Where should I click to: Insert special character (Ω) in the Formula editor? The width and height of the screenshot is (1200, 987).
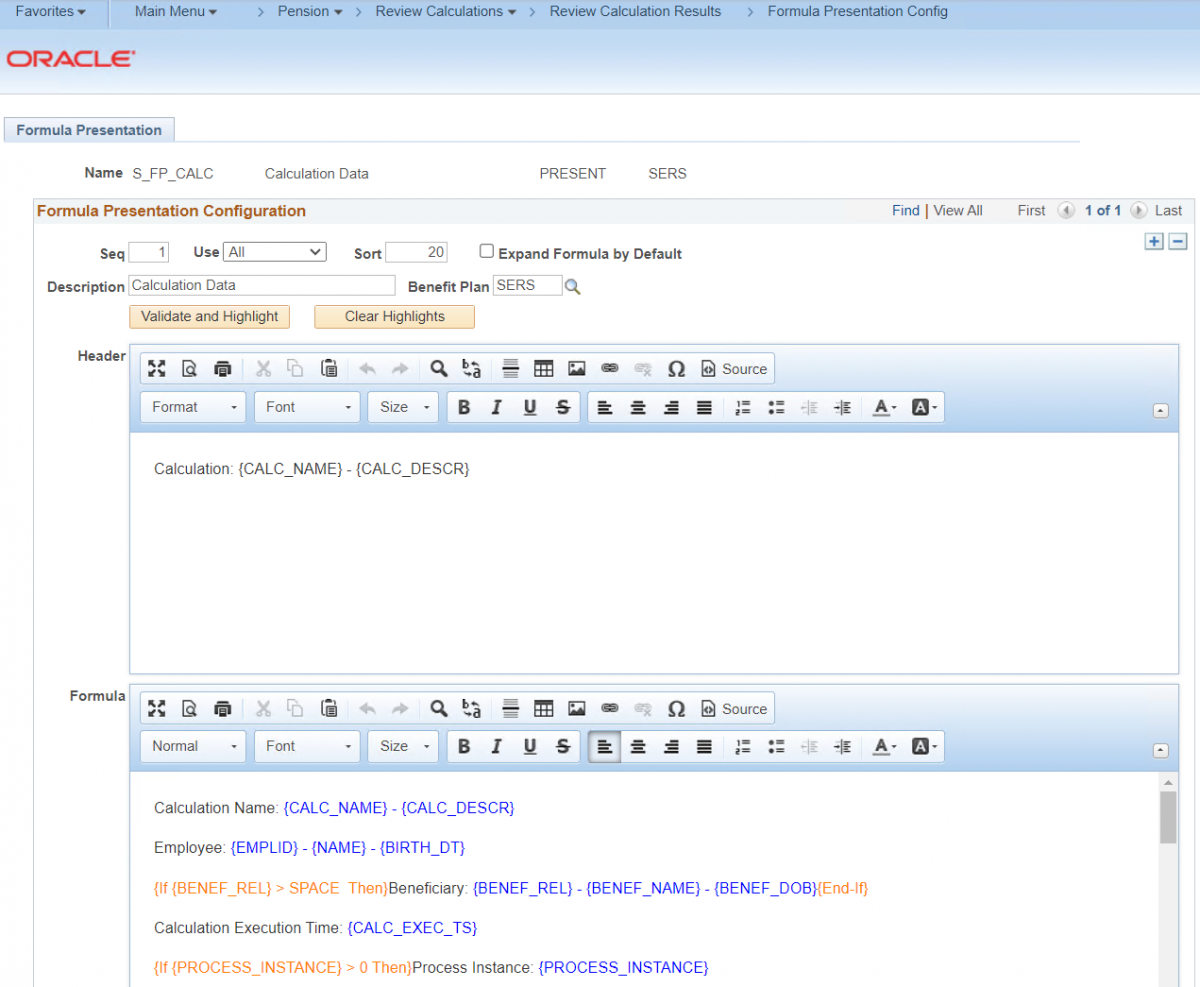[676, 708]
